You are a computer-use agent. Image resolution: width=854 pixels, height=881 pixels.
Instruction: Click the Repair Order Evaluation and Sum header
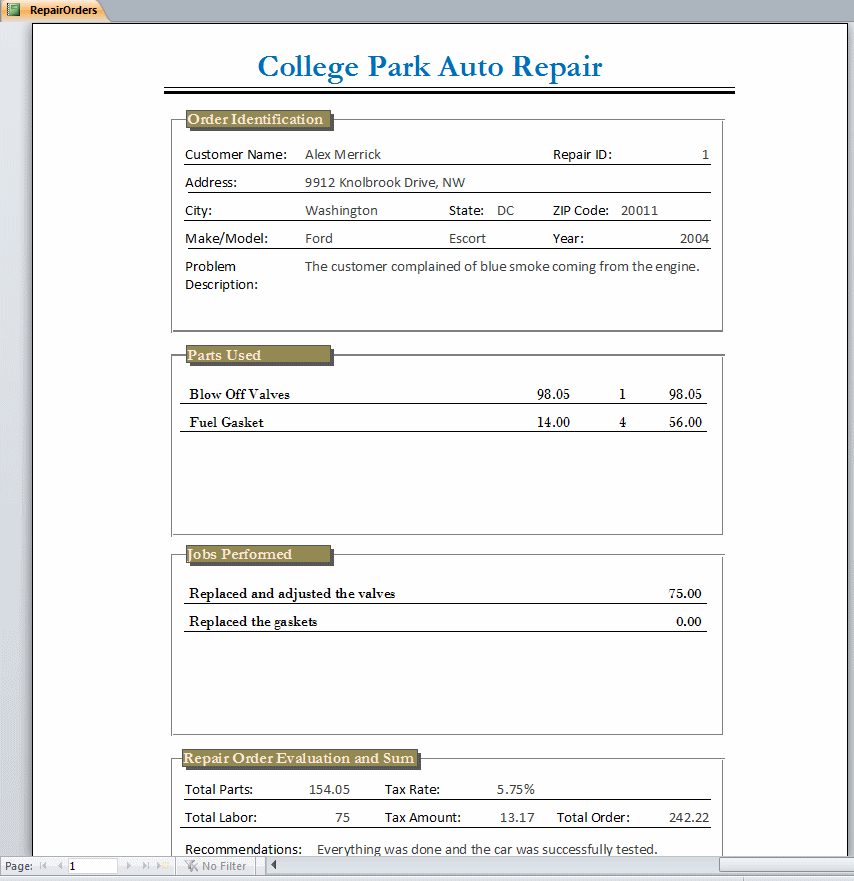(x=300, y=759)
